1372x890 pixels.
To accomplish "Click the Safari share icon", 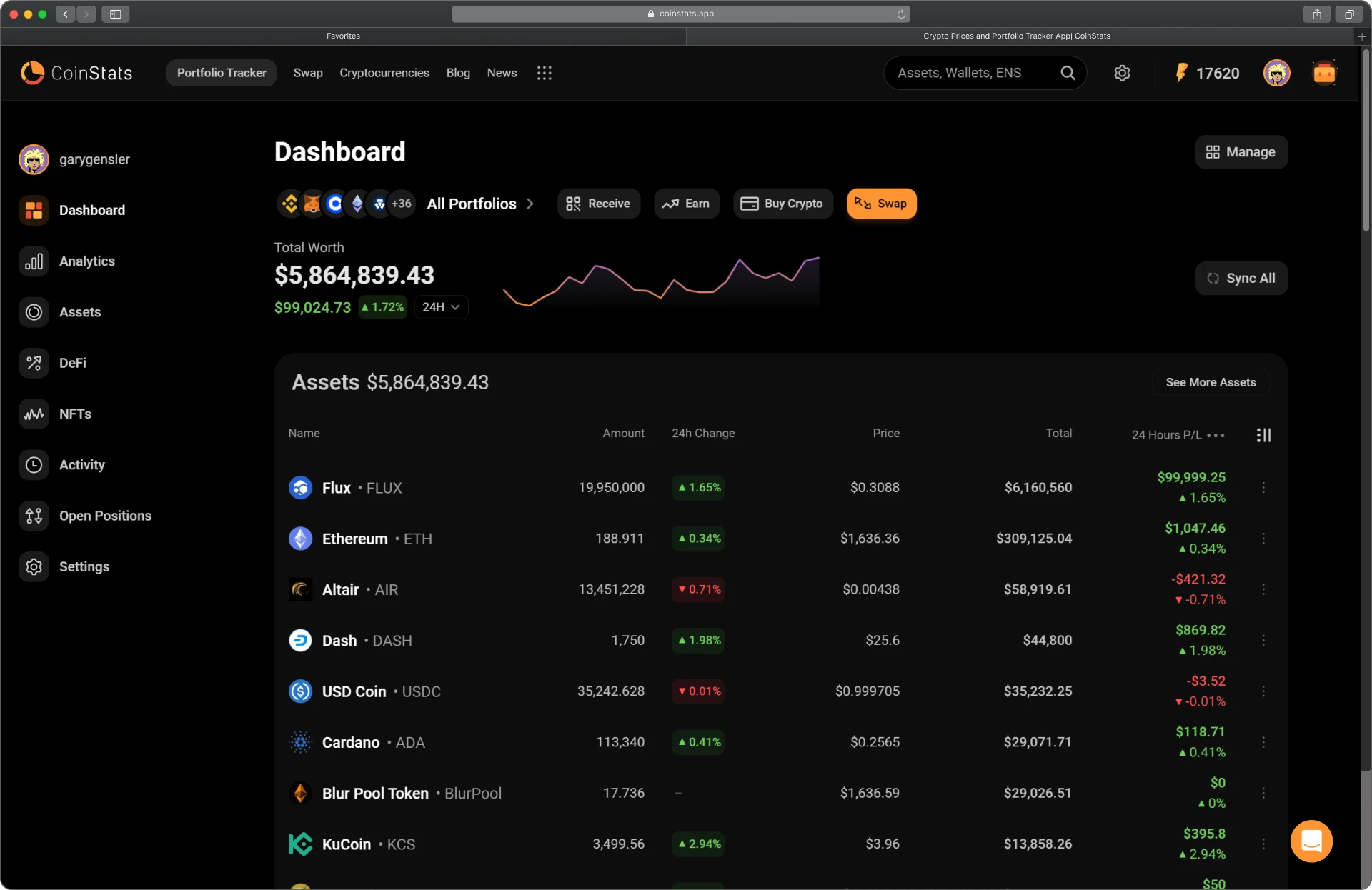I will pos(1316,14).
